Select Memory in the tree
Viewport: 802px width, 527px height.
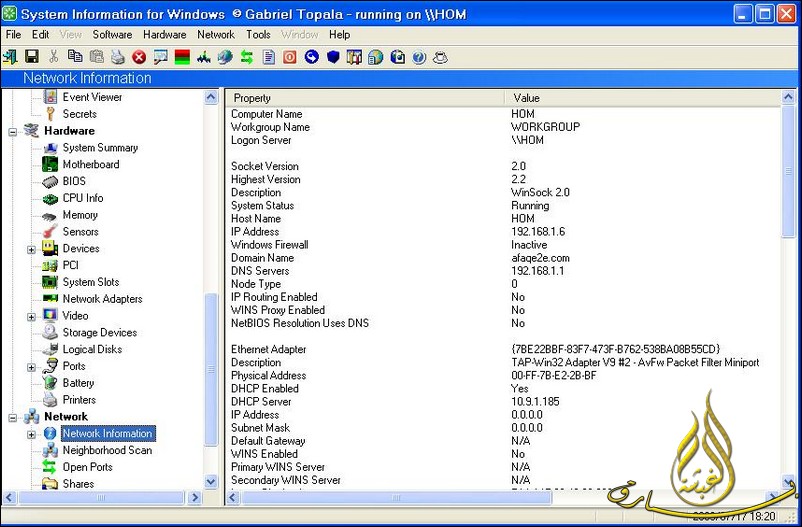click(80, 215)
